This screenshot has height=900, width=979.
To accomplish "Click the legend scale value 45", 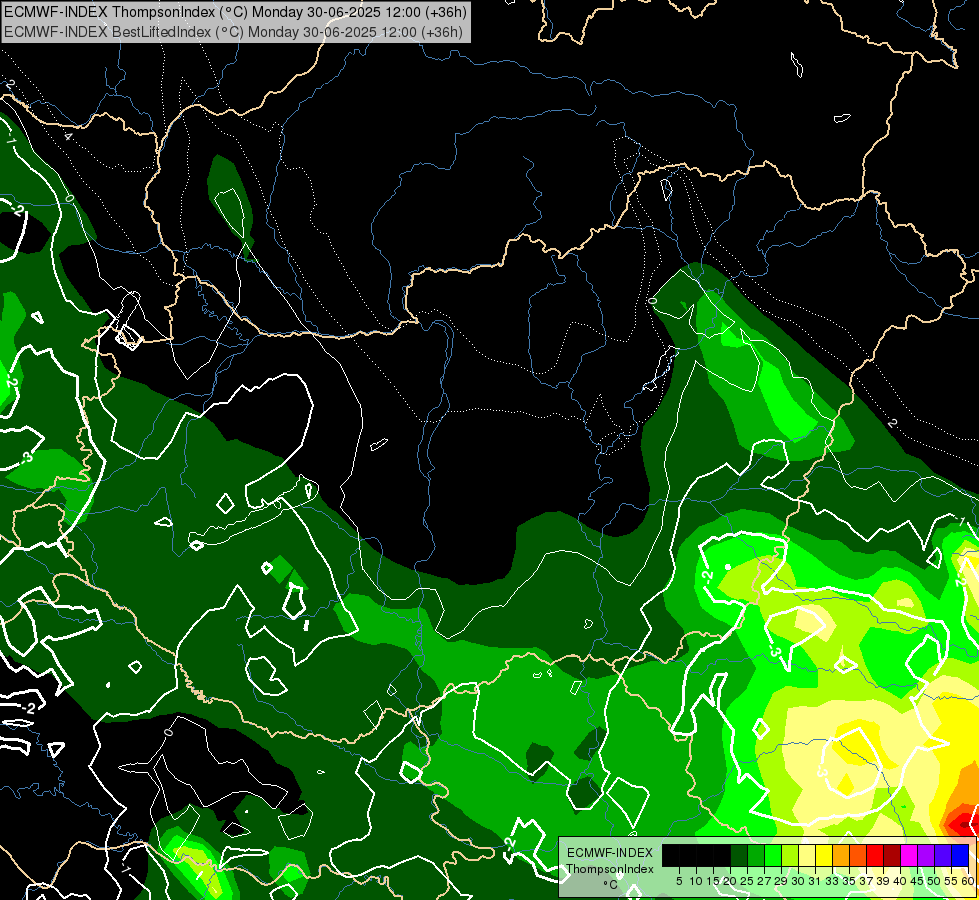I will tap(918, 881).
